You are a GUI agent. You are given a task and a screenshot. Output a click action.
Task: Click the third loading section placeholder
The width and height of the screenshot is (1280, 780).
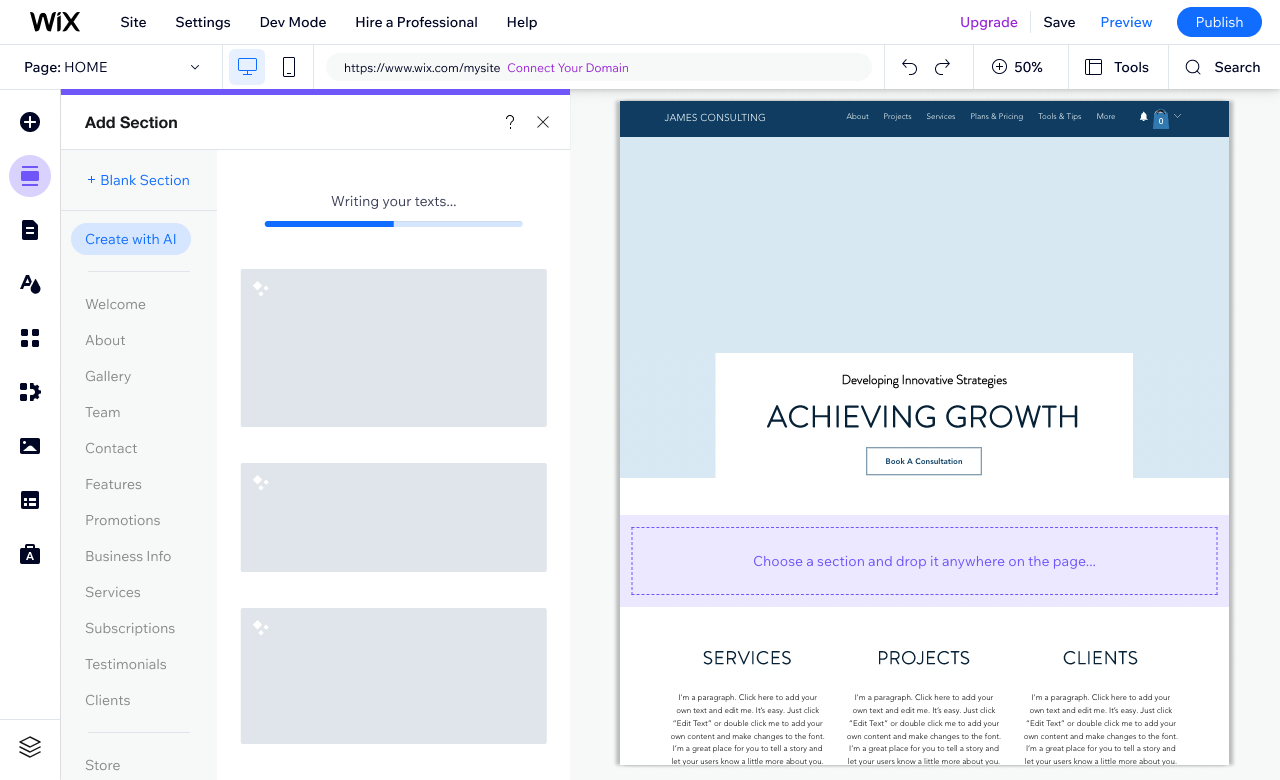click(394, 676)
